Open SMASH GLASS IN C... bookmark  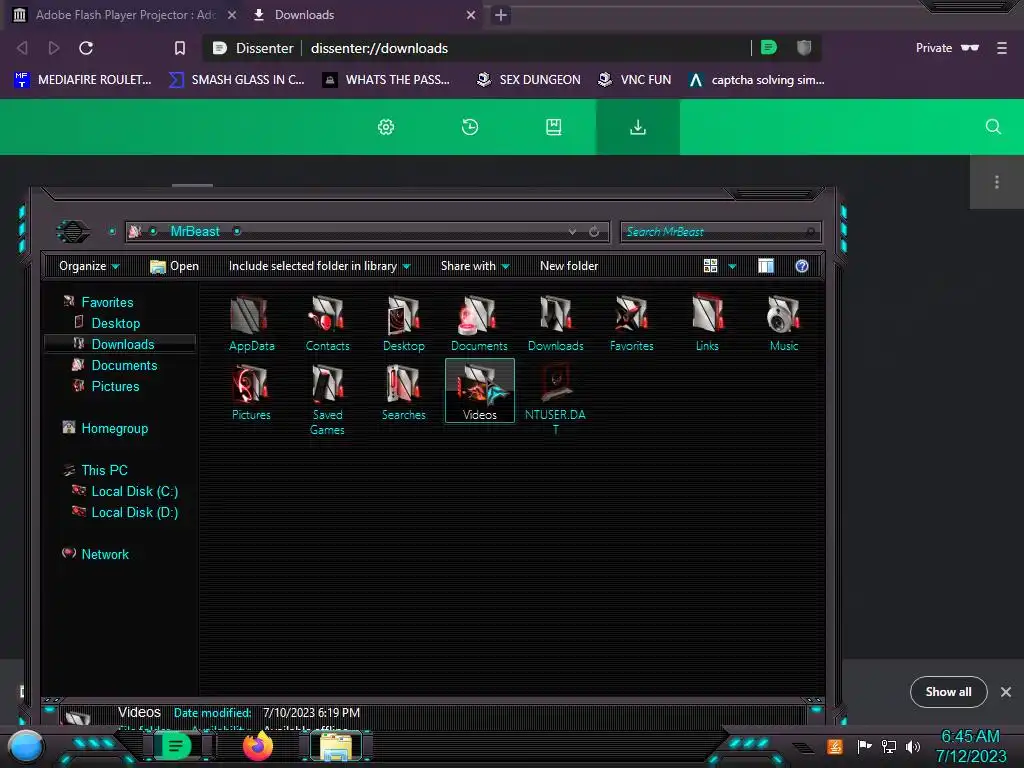pyautogui.click(x=237, y=80)
